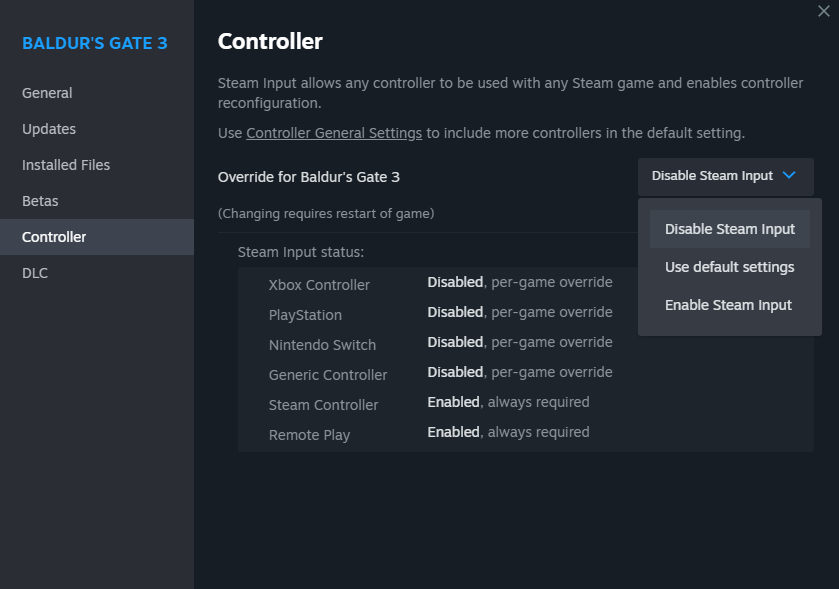Click the Remote Play status row

[x=440, y=434]
